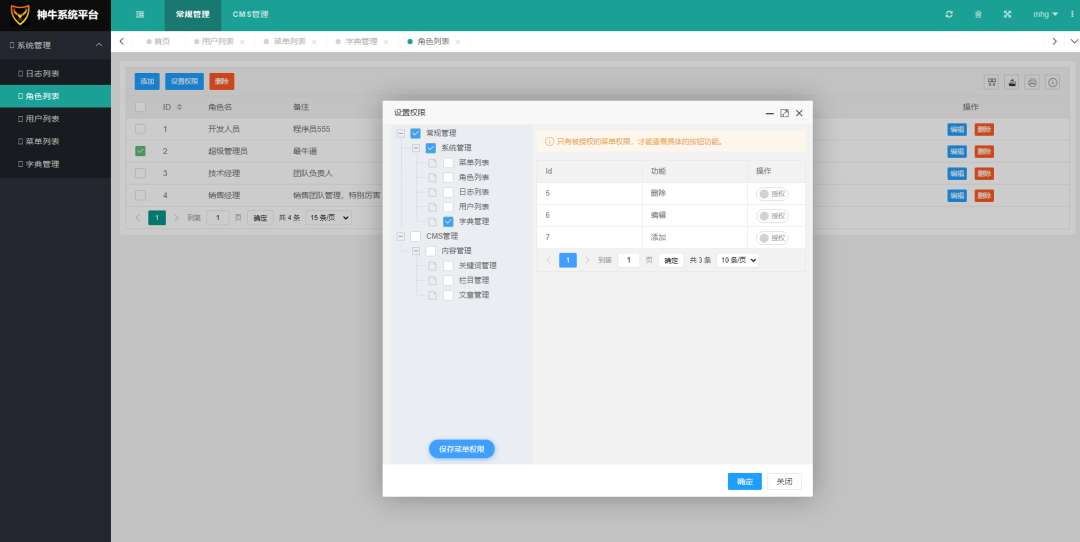Close the 菜单列表 tab

314,42
